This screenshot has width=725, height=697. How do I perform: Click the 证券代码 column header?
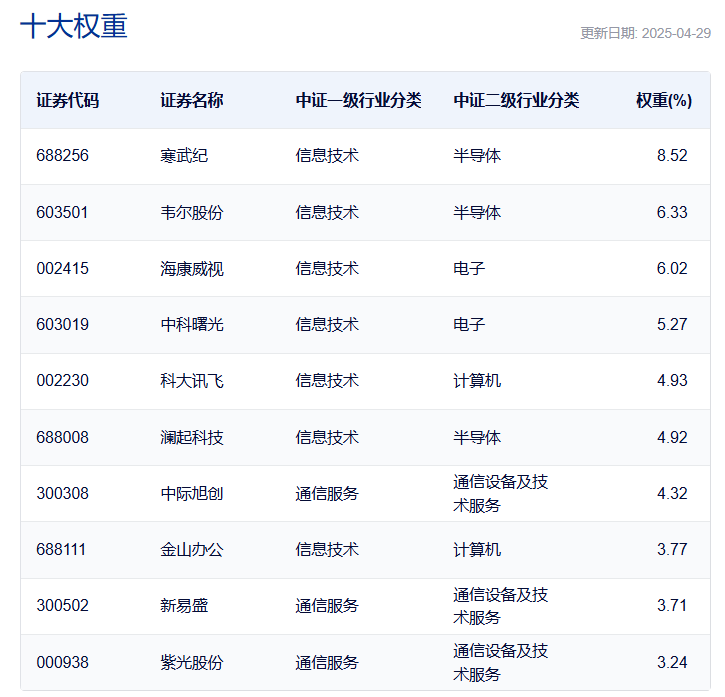point(68,100)
